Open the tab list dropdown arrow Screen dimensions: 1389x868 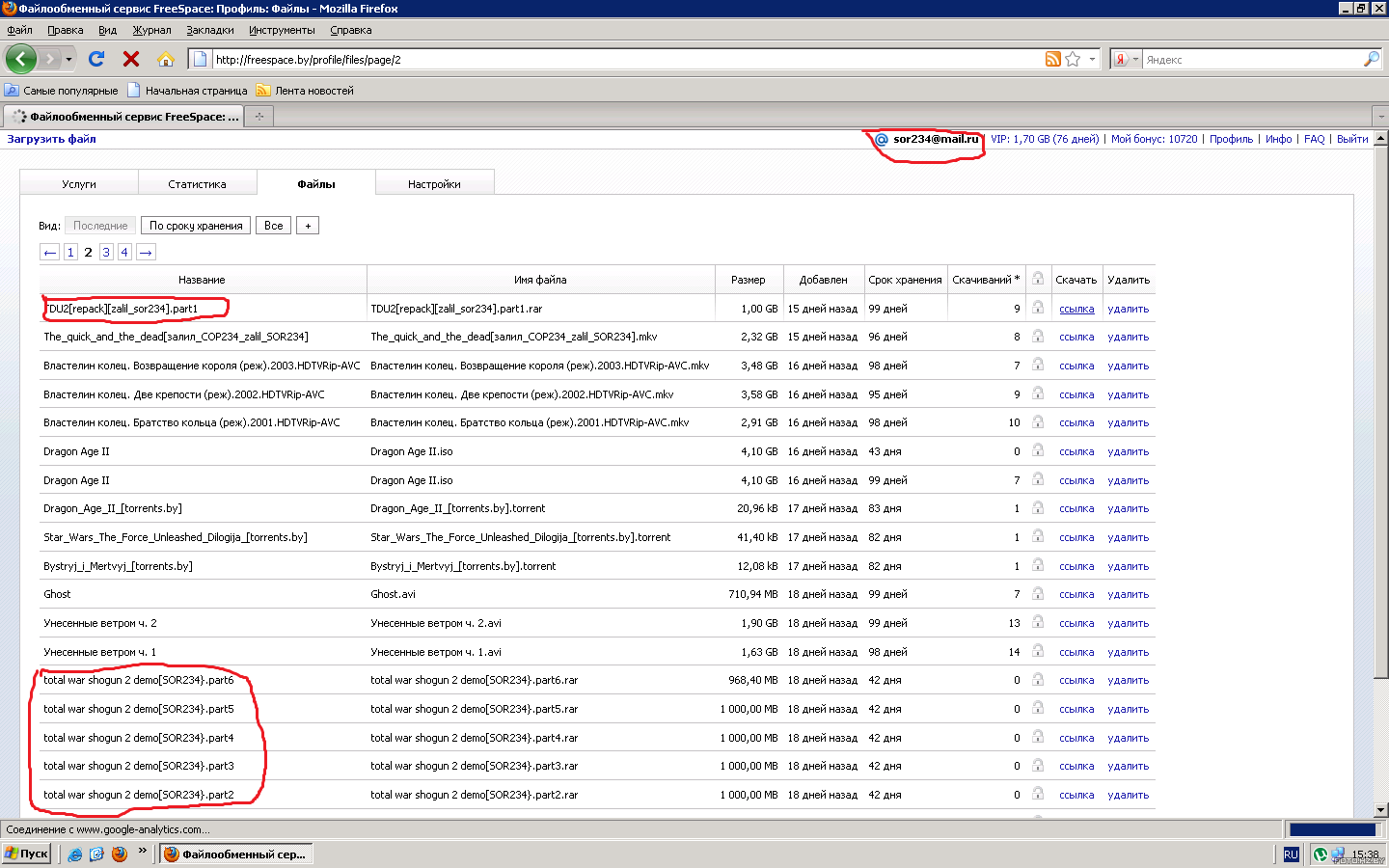1380,116
